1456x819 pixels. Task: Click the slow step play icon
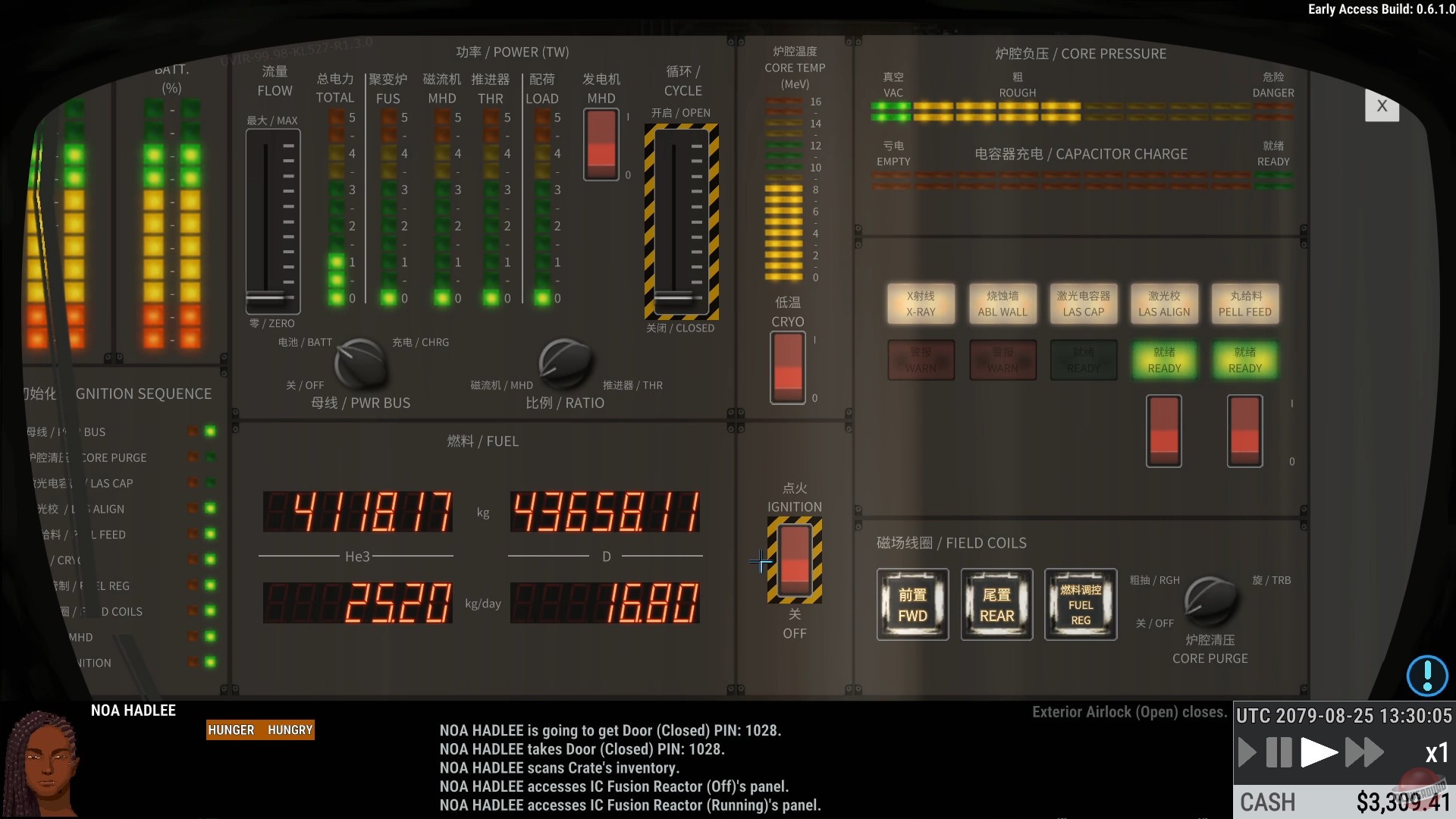[x=1246, y=753]
